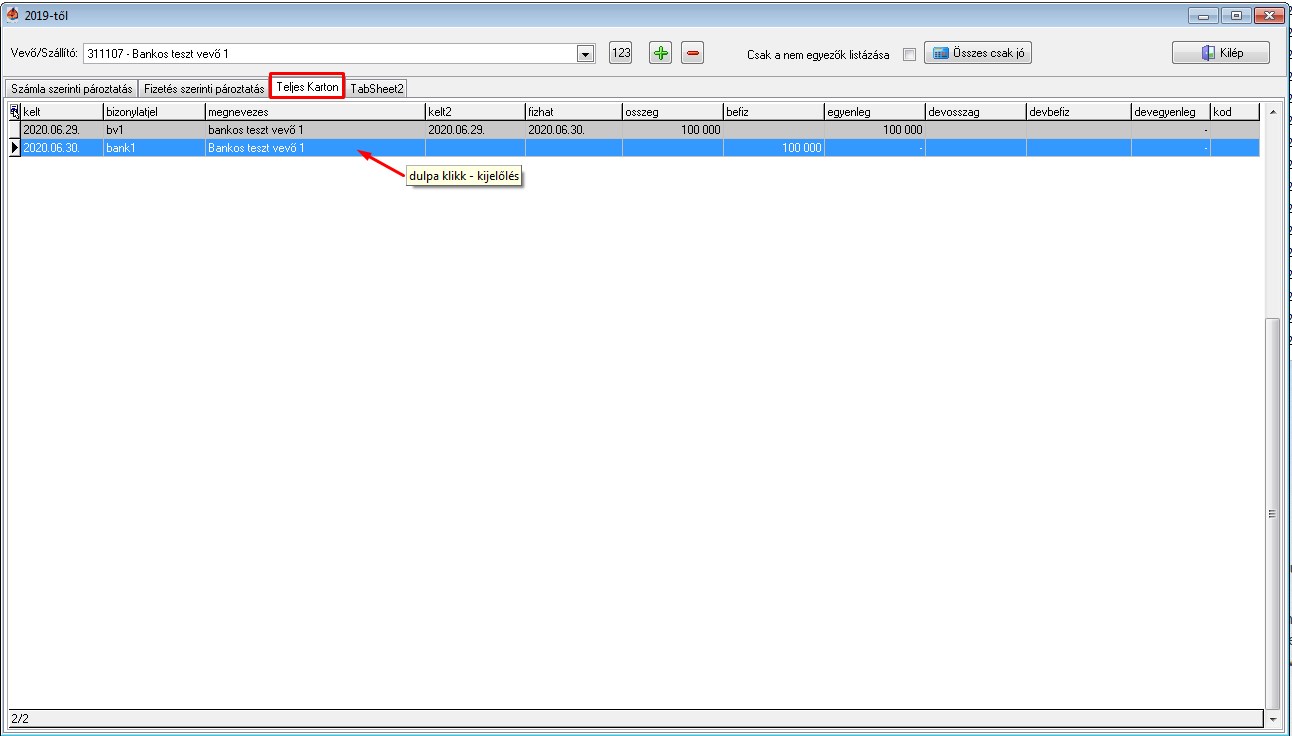
Task: Click the kelt2 column header
Action: click(475, 112)
